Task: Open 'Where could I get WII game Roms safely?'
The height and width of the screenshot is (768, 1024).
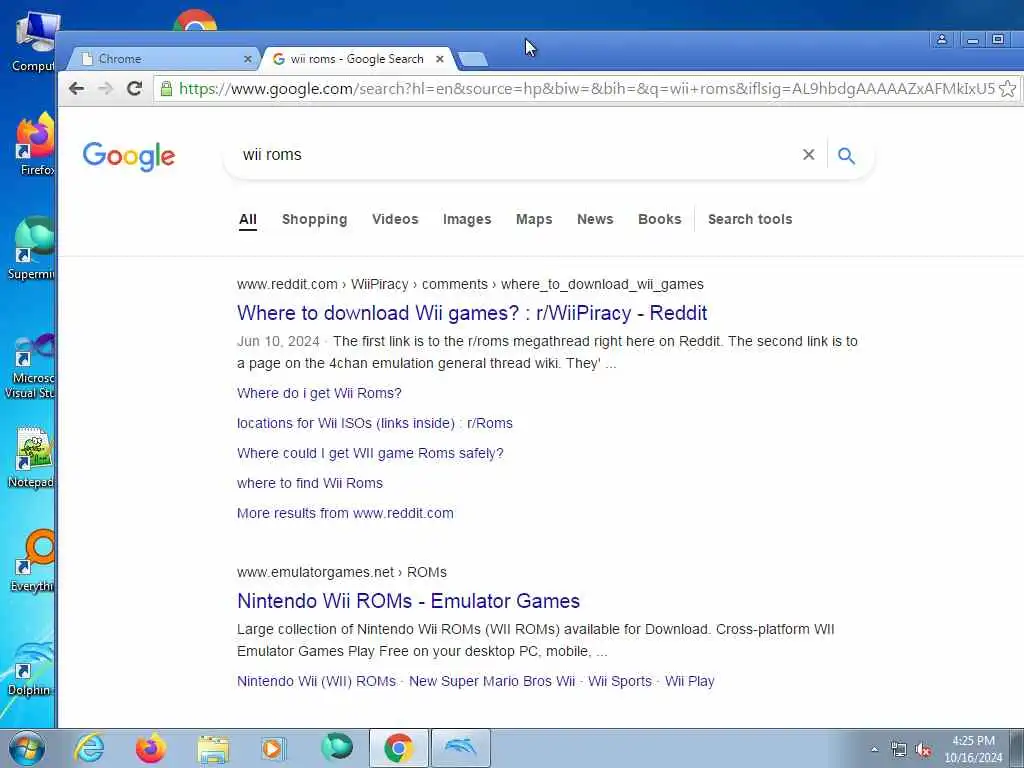Action: (x=370, y=453)
